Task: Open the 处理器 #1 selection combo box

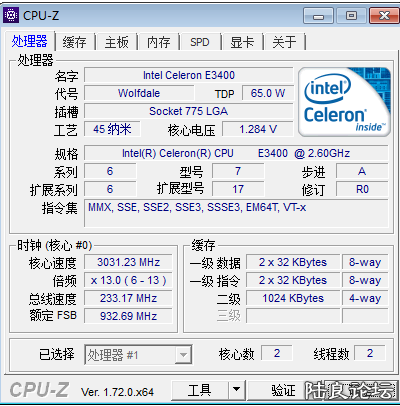Action: [x=138, y=355]
